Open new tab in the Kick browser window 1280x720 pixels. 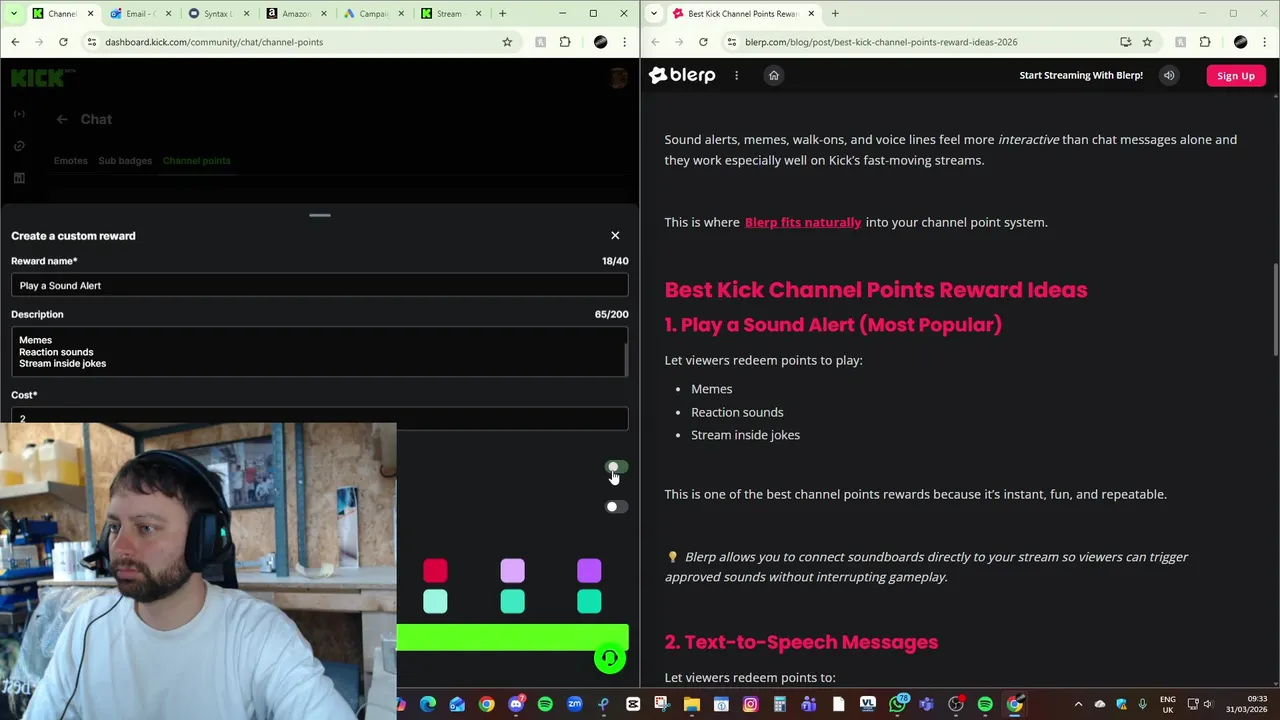(x=503, y=14)
